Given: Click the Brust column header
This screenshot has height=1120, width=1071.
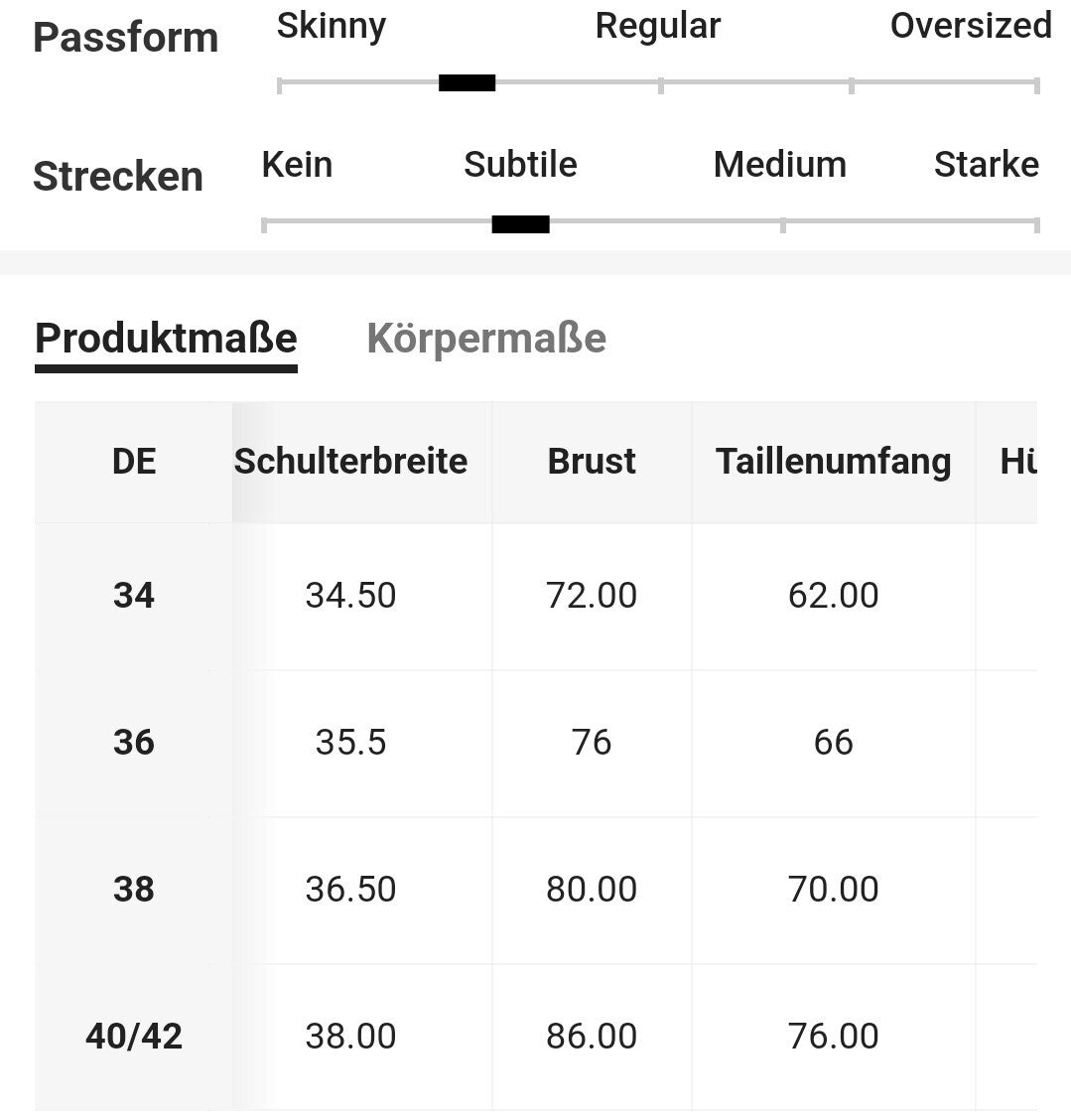Looking at the screenshot, I should (592, 462).
